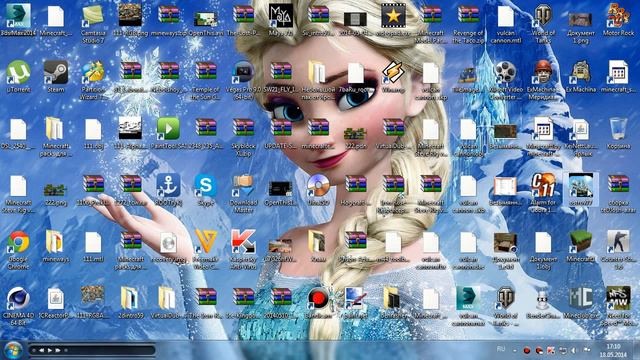Open the Recycle Bin (Корзина)
Viewport: 640px width, 360px height.
click(x=618, y=133)
